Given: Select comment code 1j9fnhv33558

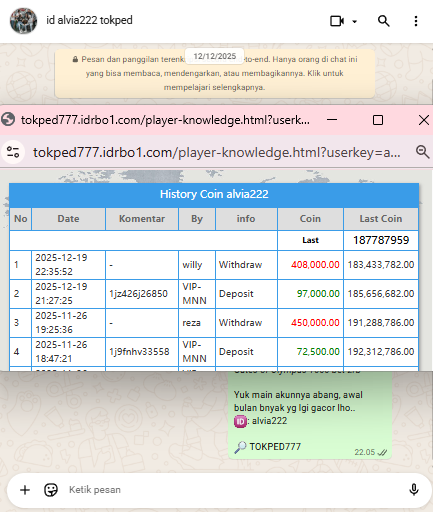Looking at the screenshot, I should [139, 352].
